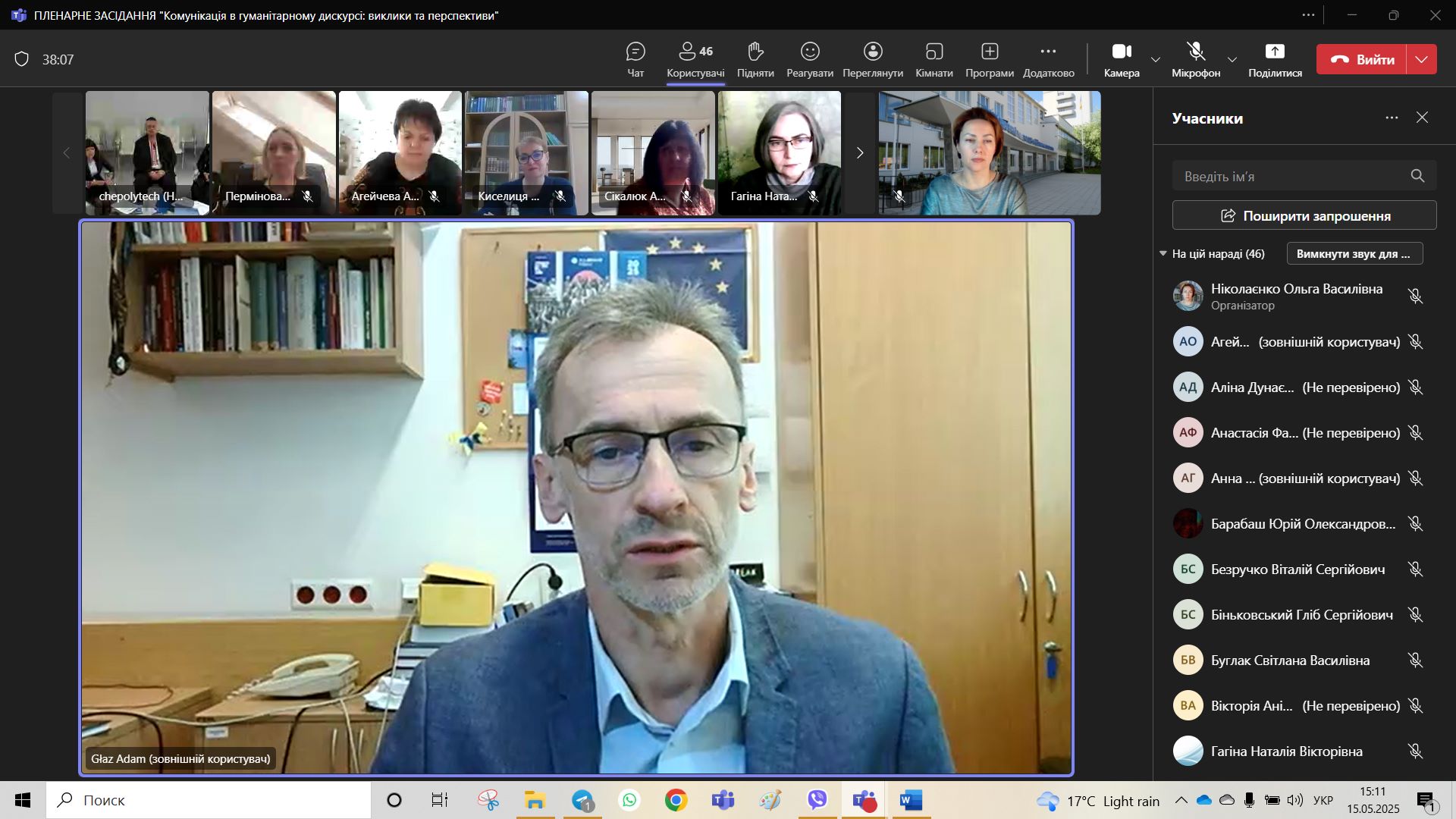This screenshot has height=819, width=1456.
Task: Click the participant name search field
Action: click(1289, 176)
